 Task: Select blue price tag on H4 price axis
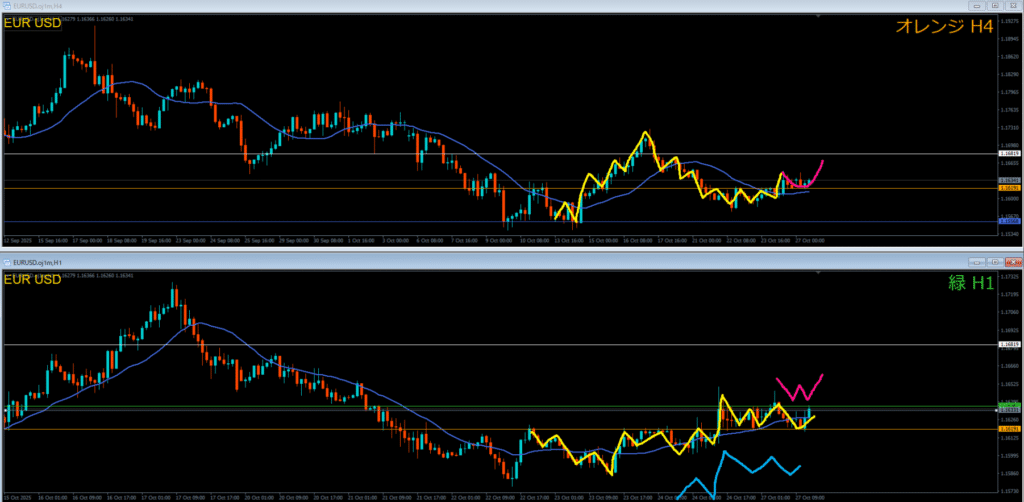pyautogui.click(x=1008, y=222)
